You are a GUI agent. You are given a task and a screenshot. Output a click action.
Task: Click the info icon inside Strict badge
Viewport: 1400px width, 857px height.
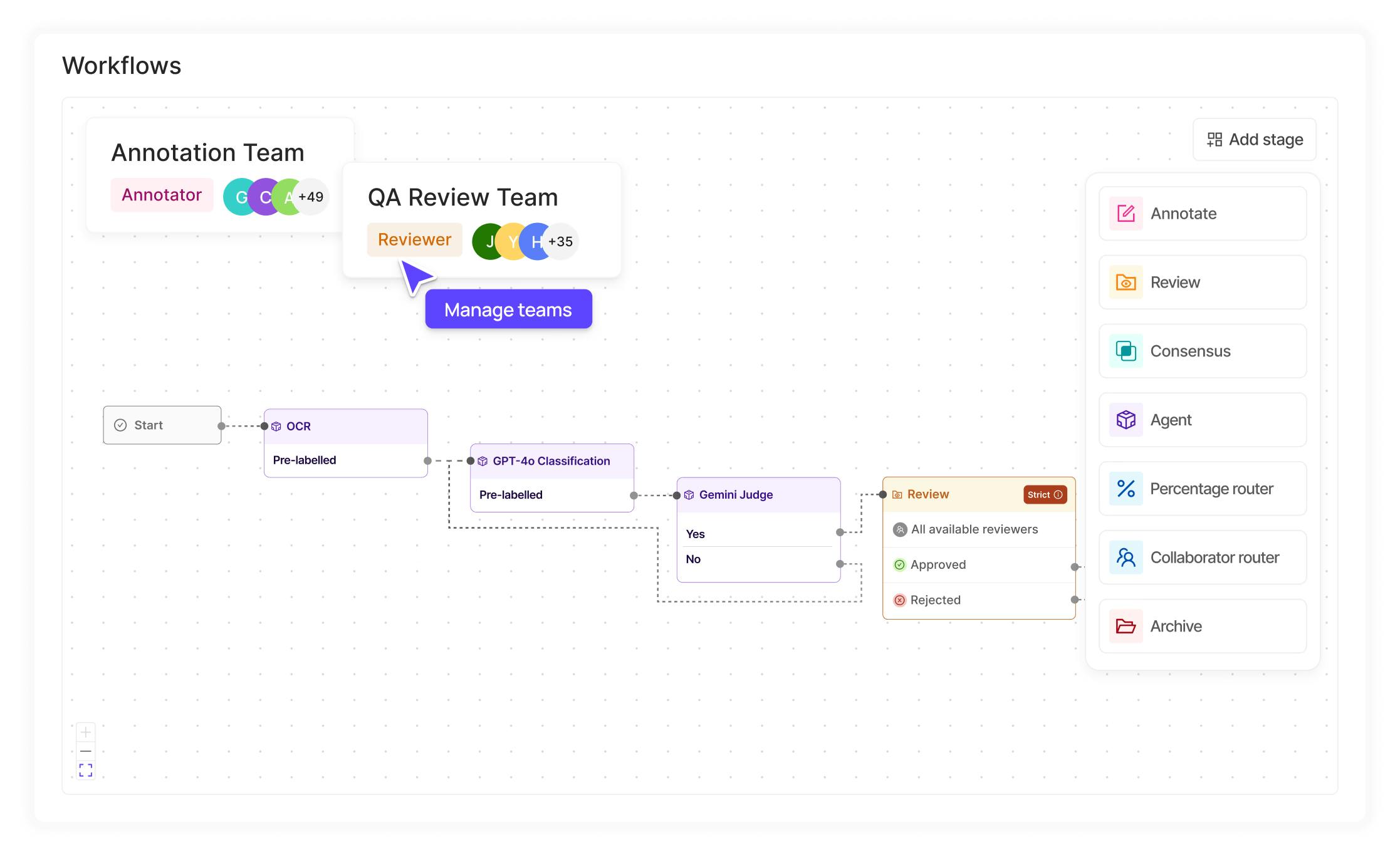pyautogui.click(x=1058, y=494)
